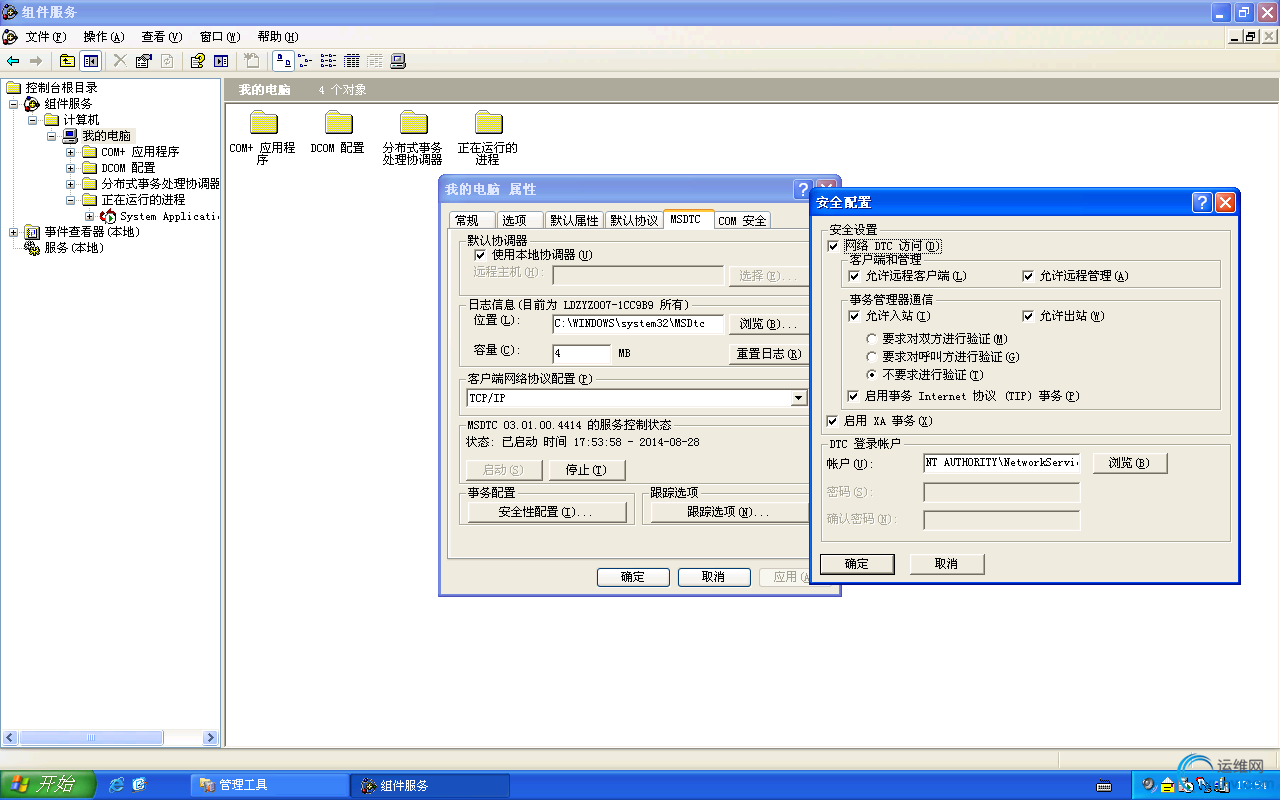The image size is (1280, 800).
Task: Click the help button of the 我的电脑 属性 dialog
Action: tap(803, 189)
